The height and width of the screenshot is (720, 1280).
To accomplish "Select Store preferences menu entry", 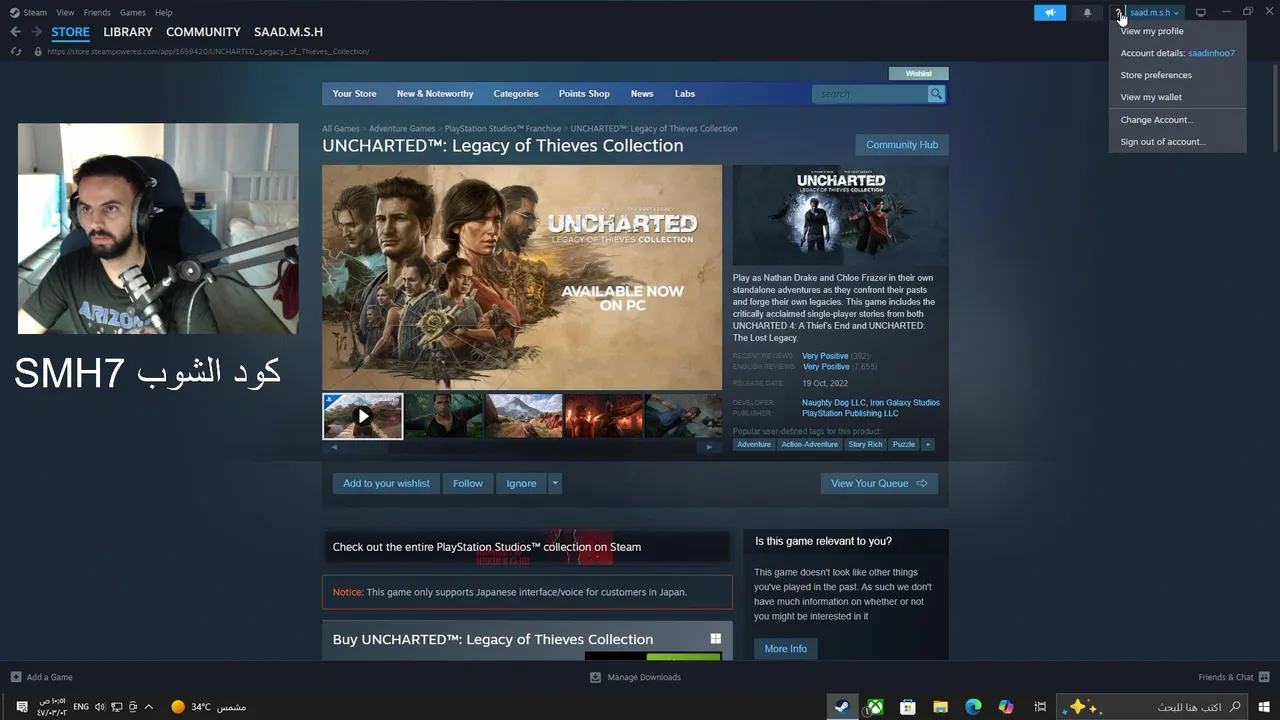I will (x=1178, y=75).
